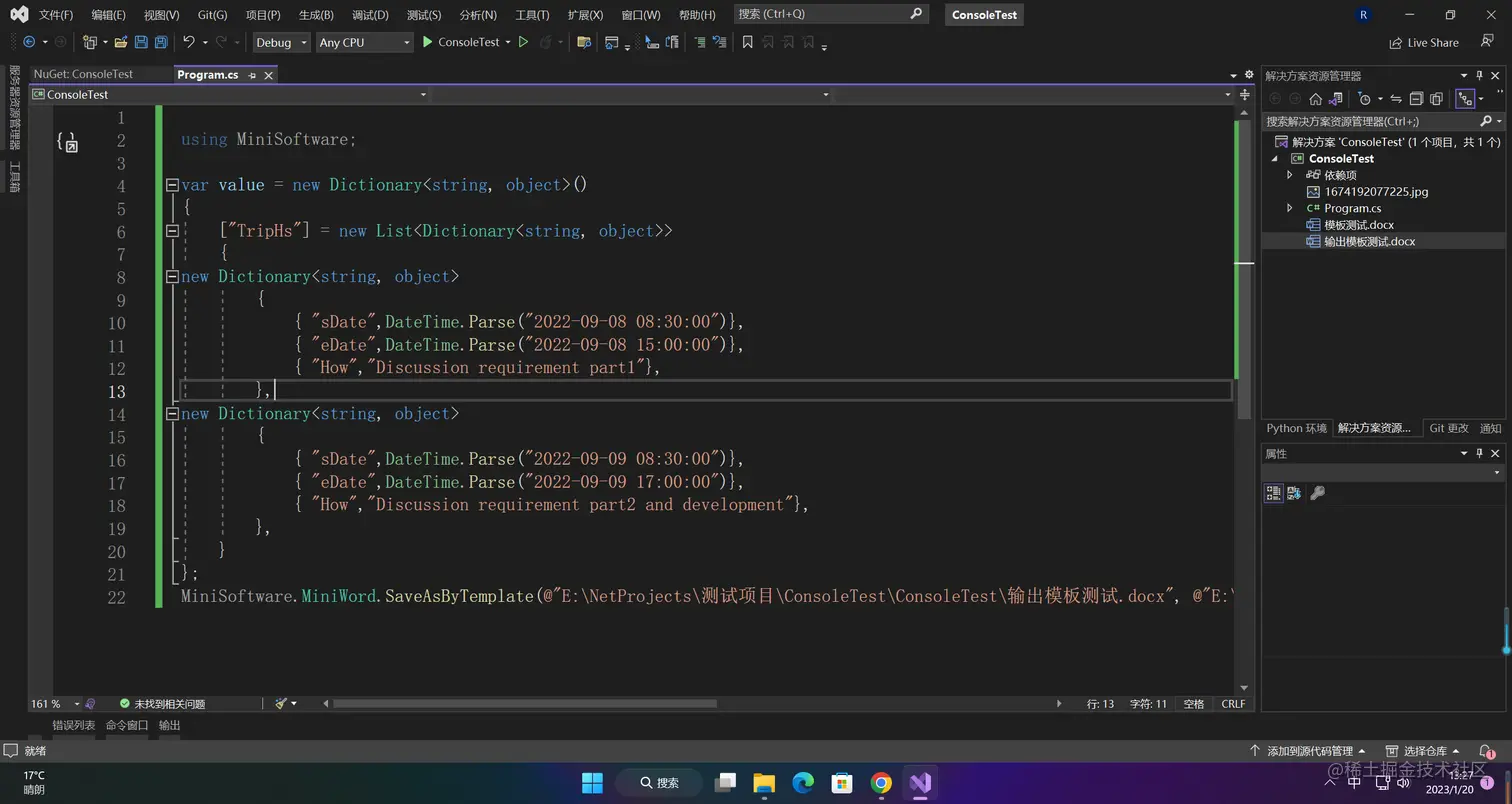Toggle auto-hide pin on Properties panel

click(x=1480, y=453)
